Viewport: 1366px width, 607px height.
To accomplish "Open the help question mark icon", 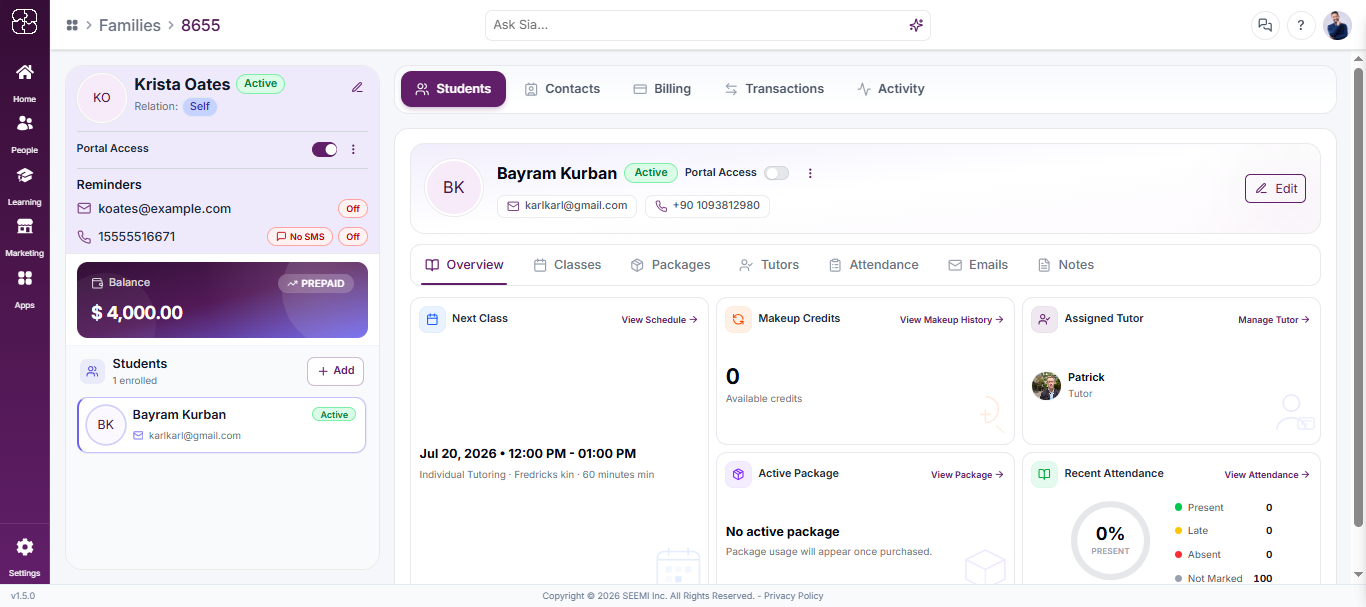I will (1301, 26).
